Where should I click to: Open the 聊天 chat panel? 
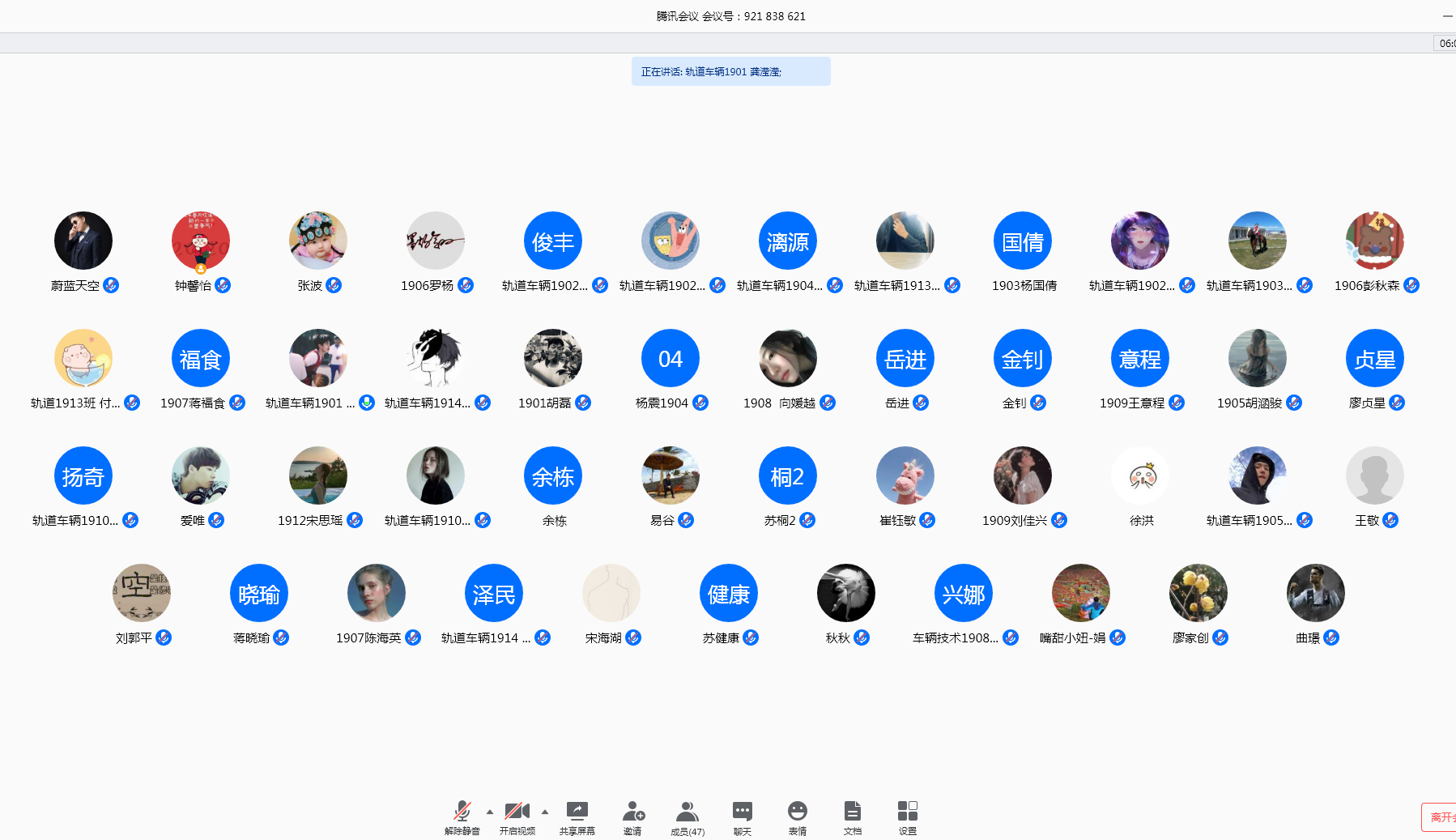(742, 817)
